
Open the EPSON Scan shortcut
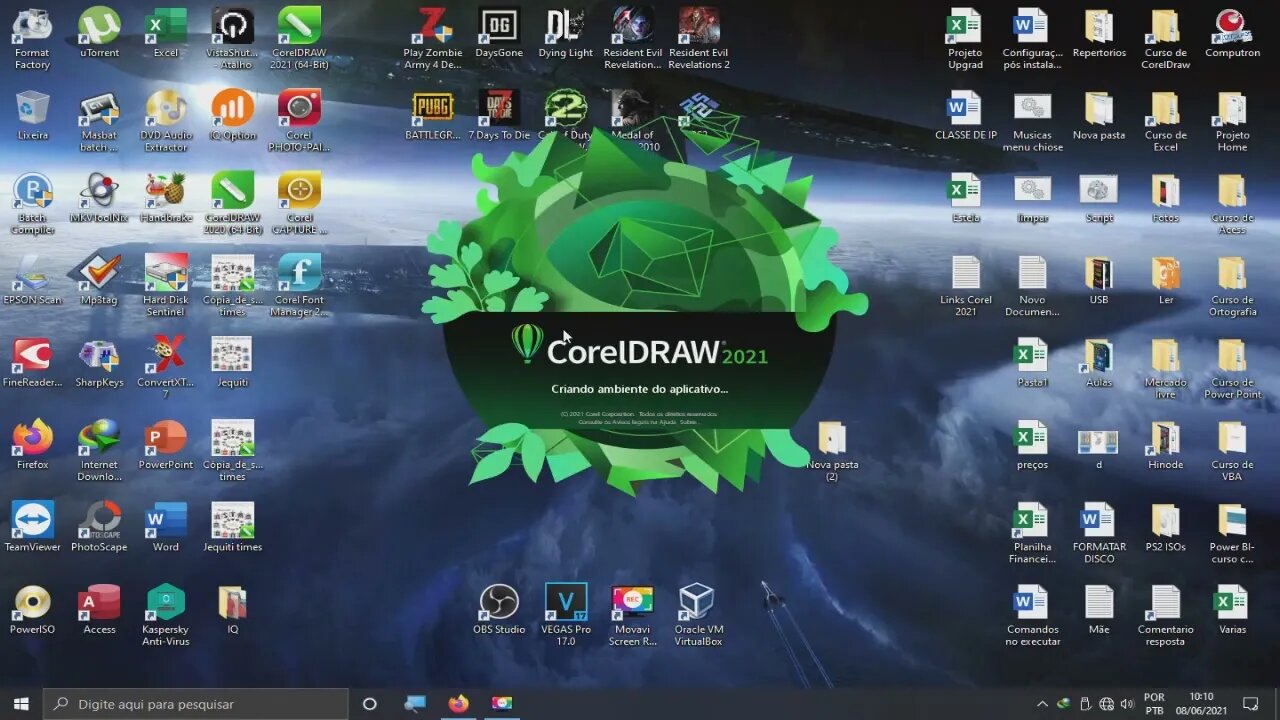32,280
